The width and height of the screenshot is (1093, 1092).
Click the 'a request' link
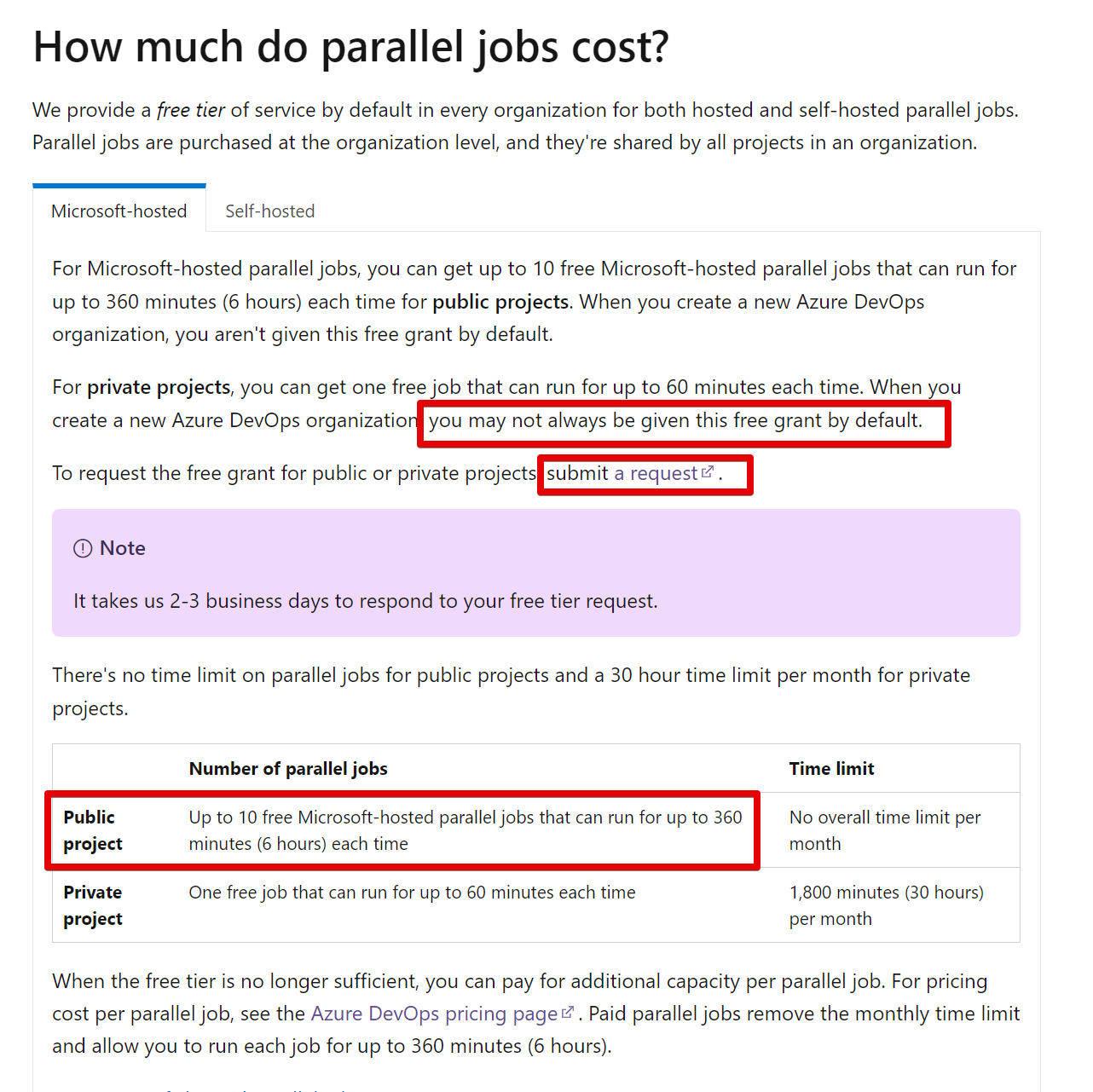pyautogui.click(x=656, y=473)
